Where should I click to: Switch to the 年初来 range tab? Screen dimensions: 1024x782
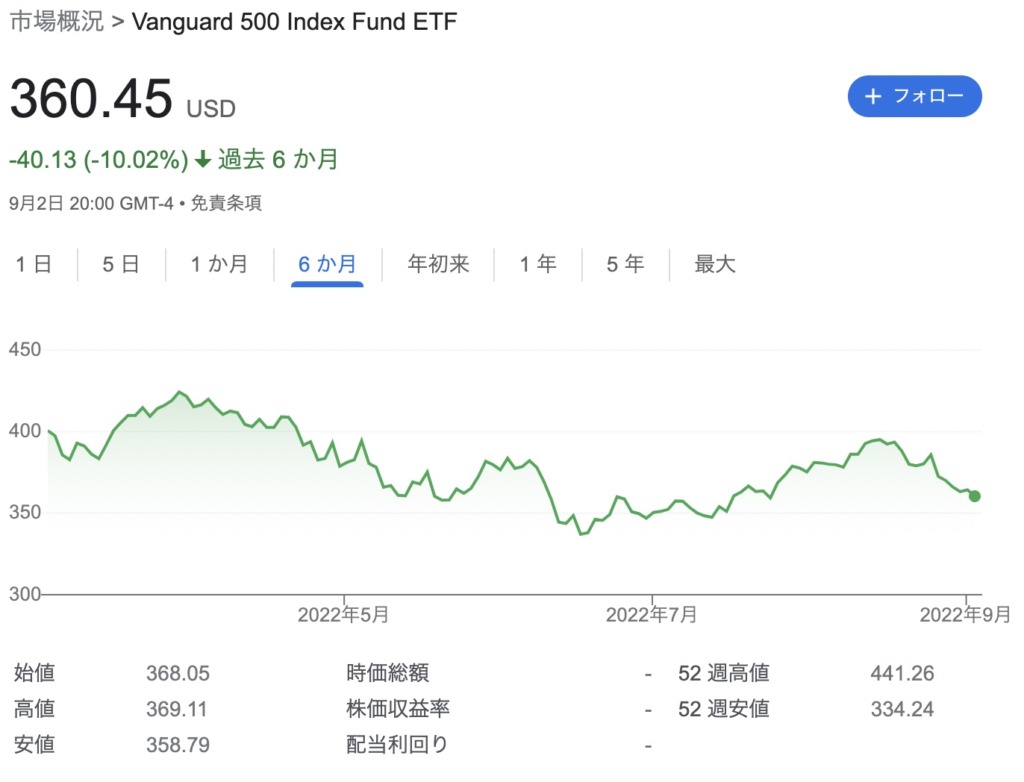pos(438,264)
